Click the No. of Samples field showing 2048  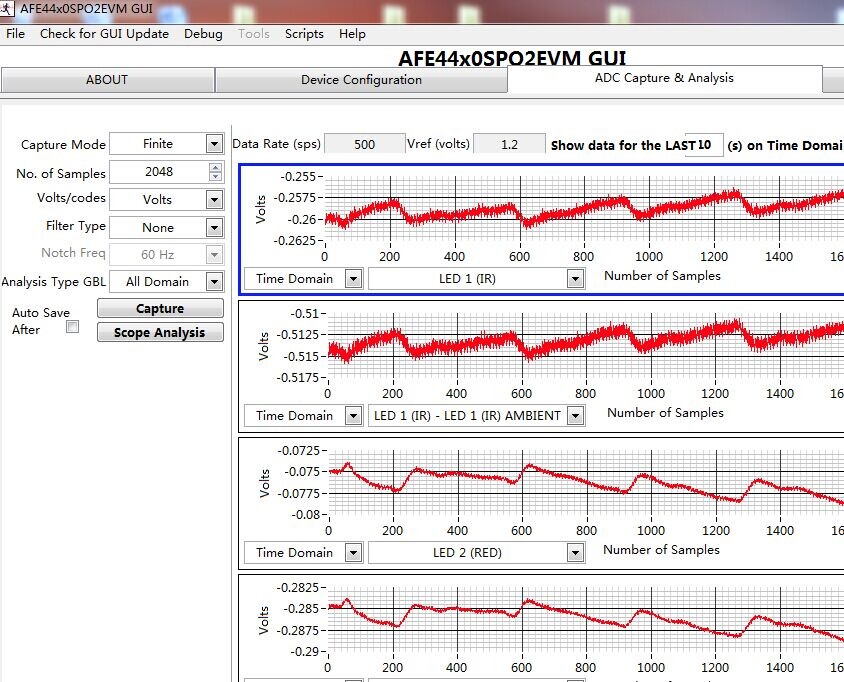pyautogui.click(x=159, y=172)
